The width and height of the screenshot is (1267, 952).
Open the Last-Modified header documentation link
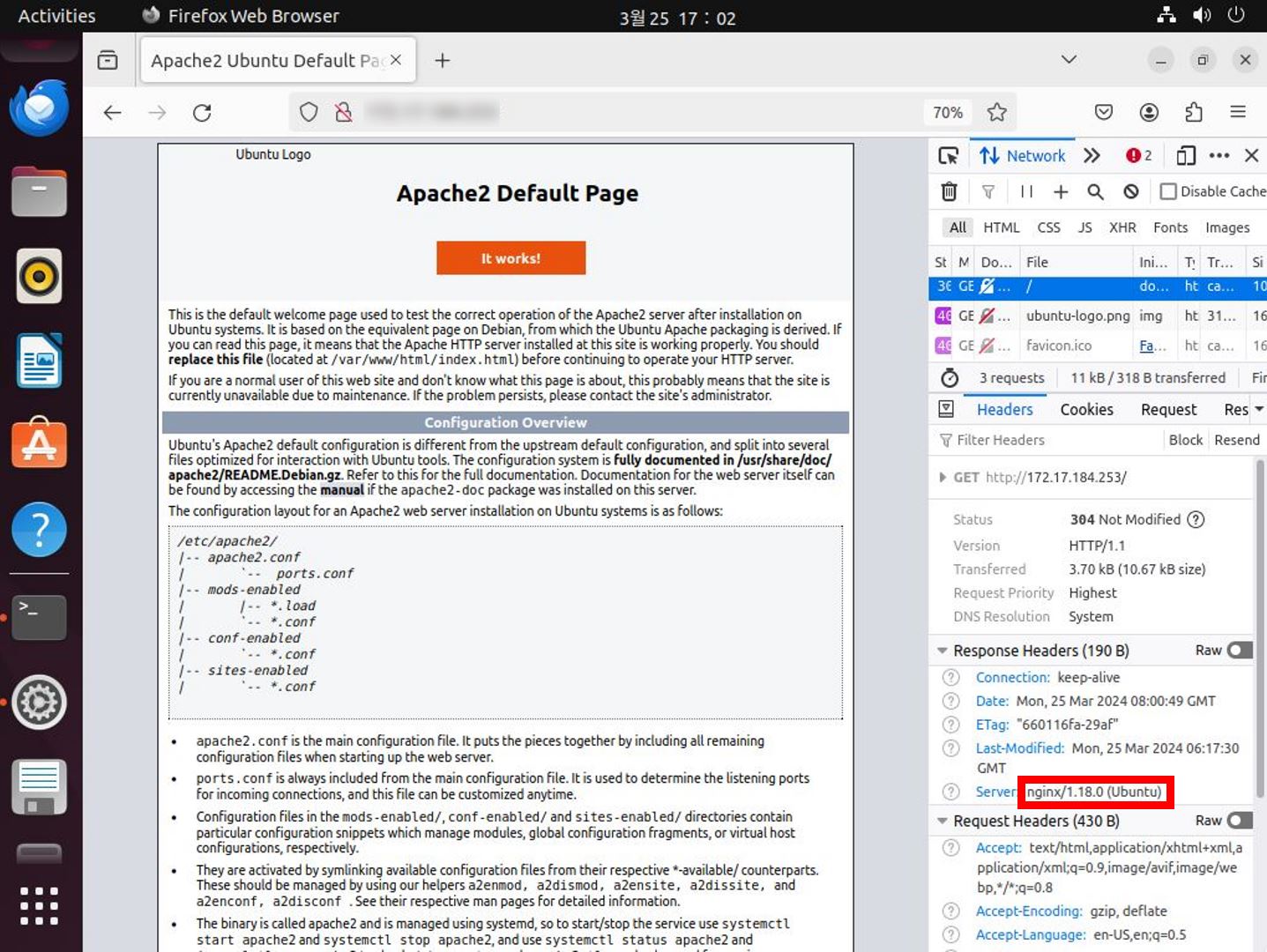[1019, 747]
